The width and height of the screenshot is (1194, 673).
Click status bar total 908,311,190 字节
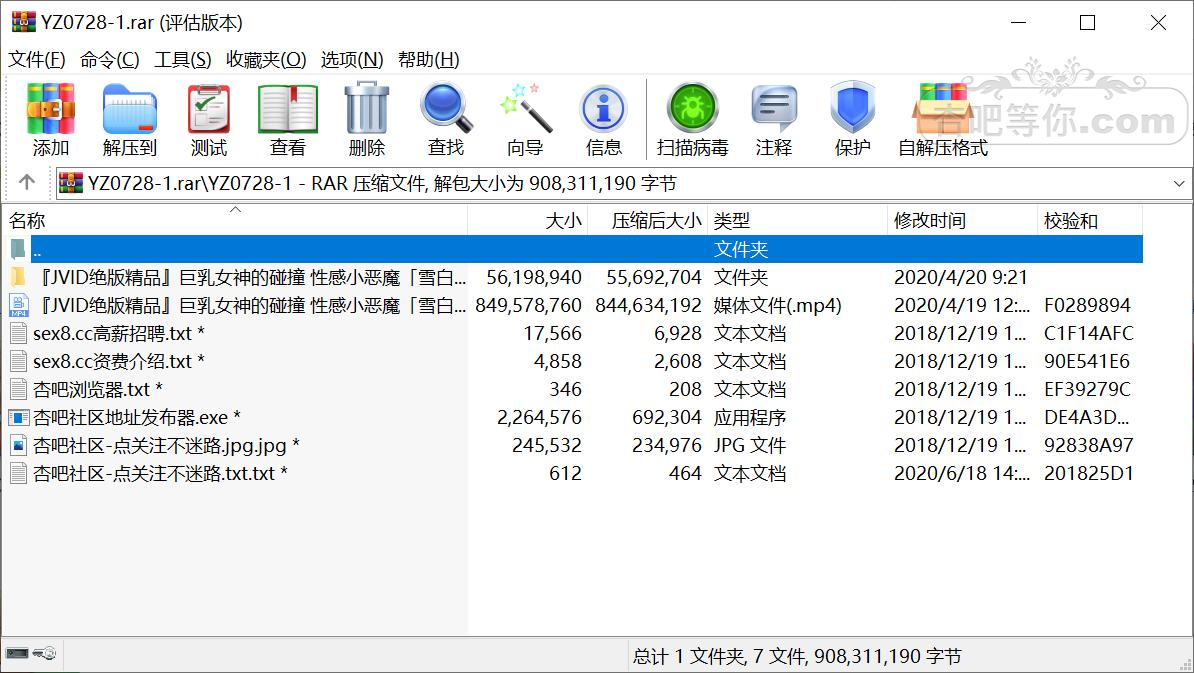point(887,656)
